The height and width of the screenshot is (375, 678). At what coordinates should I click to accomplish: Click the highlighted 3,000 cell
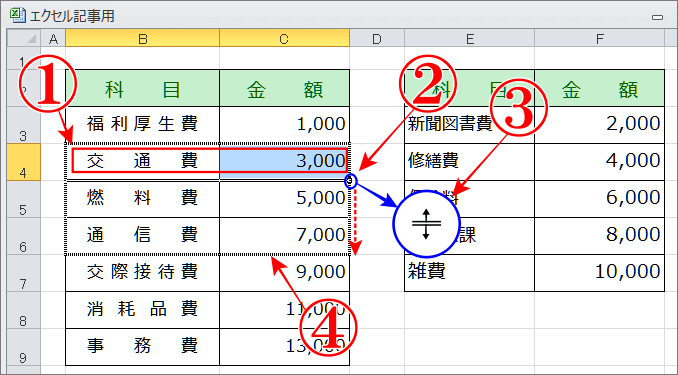tap(285, 162)
